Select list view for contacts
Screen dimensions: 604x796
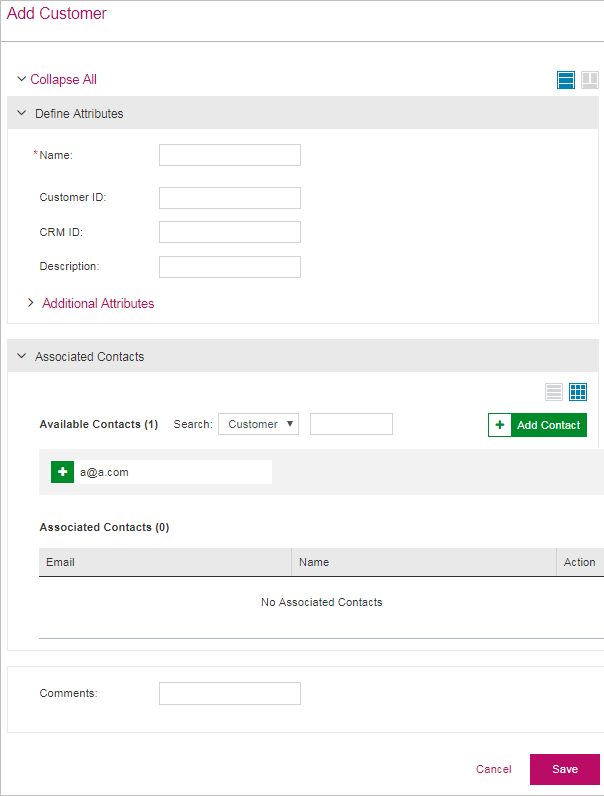[x=554, y=392]
